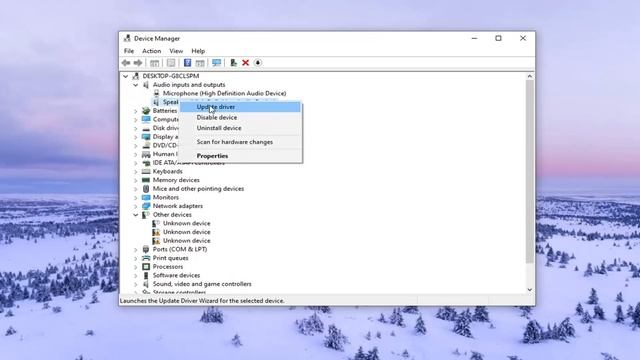Expand the Batteries node chevron
Viewport: 640px width, 360px height.
point(136,111)
